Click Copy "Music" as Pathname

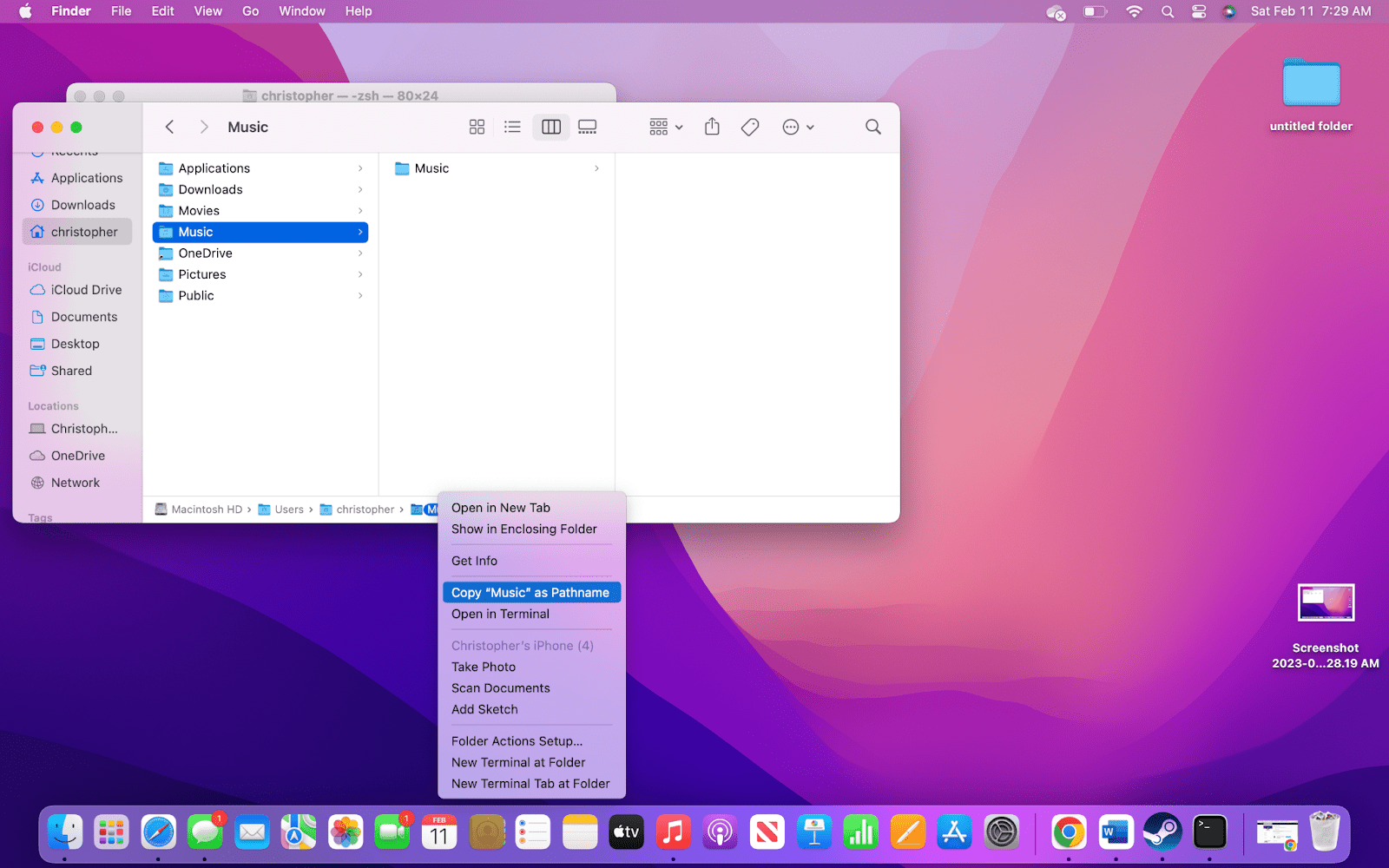pyautogui.click(x=531, y=593)
